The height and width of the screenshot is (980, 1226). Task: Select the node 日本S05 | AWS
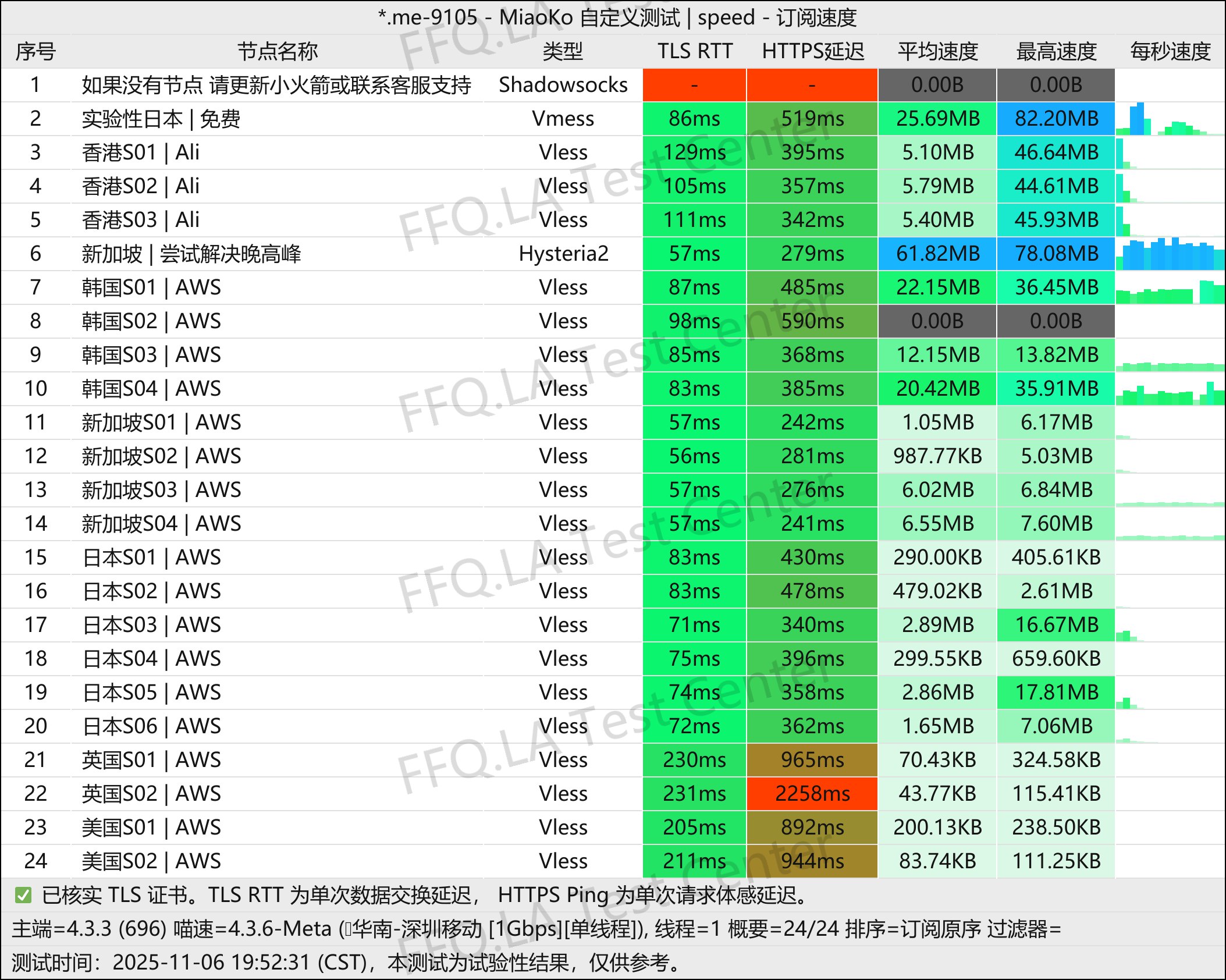pos(151,693)
